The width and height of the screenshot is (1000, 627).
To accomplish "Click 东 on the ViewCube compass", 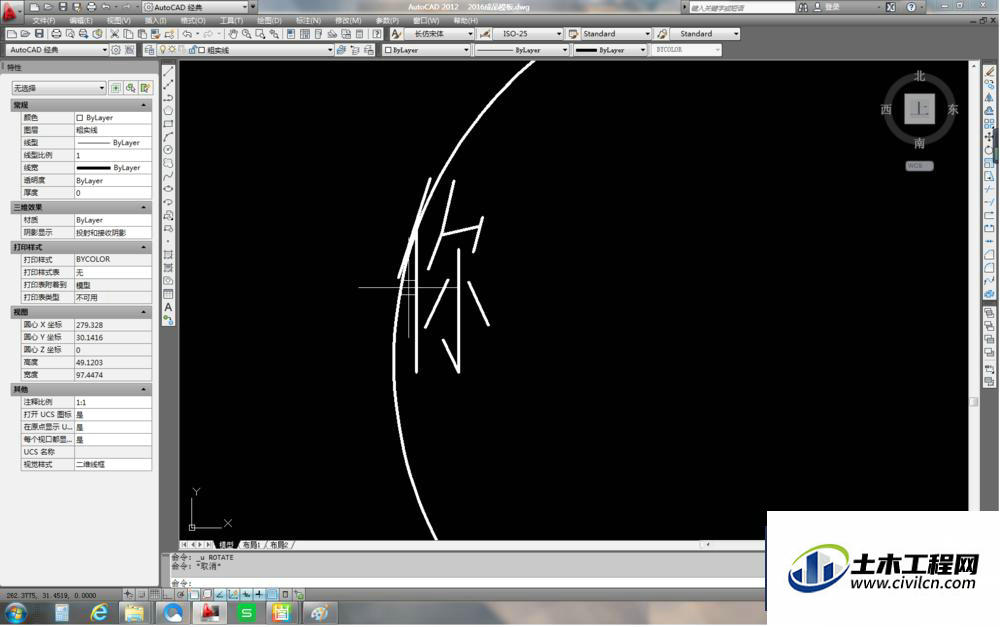I will [x=952, y=110].
